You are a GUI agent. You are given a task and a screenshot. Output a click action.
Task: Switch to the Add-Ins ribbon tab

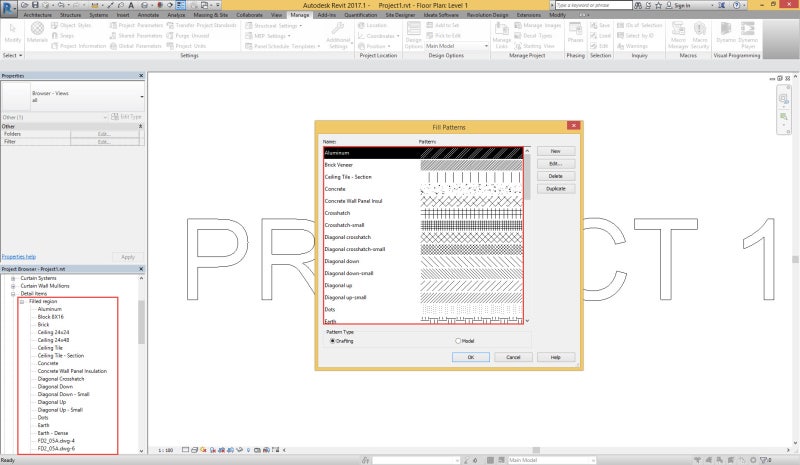[327, 15]
